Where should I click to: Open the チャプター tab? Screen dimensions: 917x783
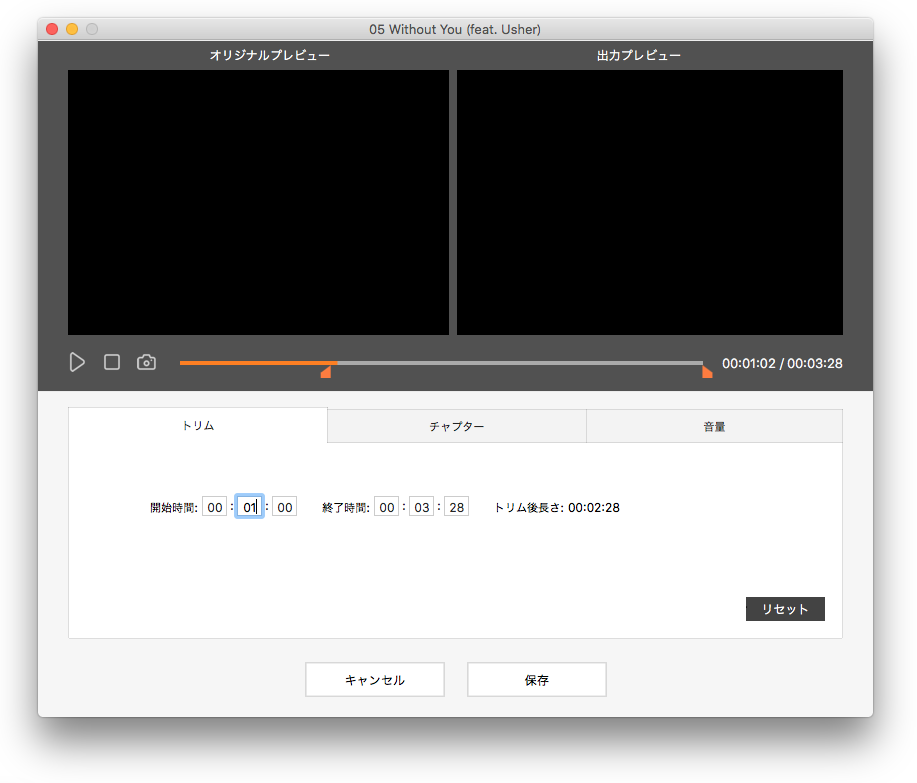[457, 426]
